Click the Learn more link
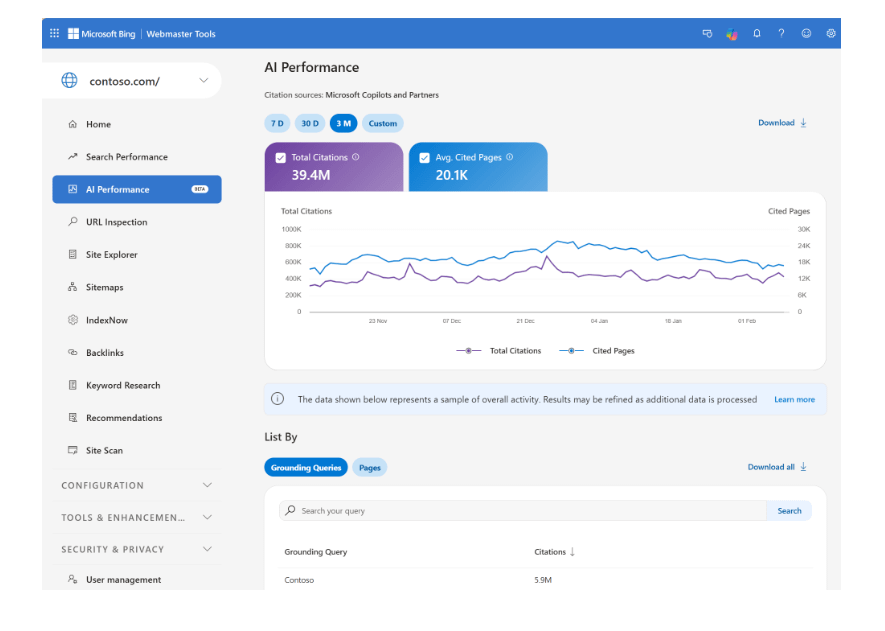The width and height of the screenshot is (885, 631). pyautogui.click(x=794, y=400)
